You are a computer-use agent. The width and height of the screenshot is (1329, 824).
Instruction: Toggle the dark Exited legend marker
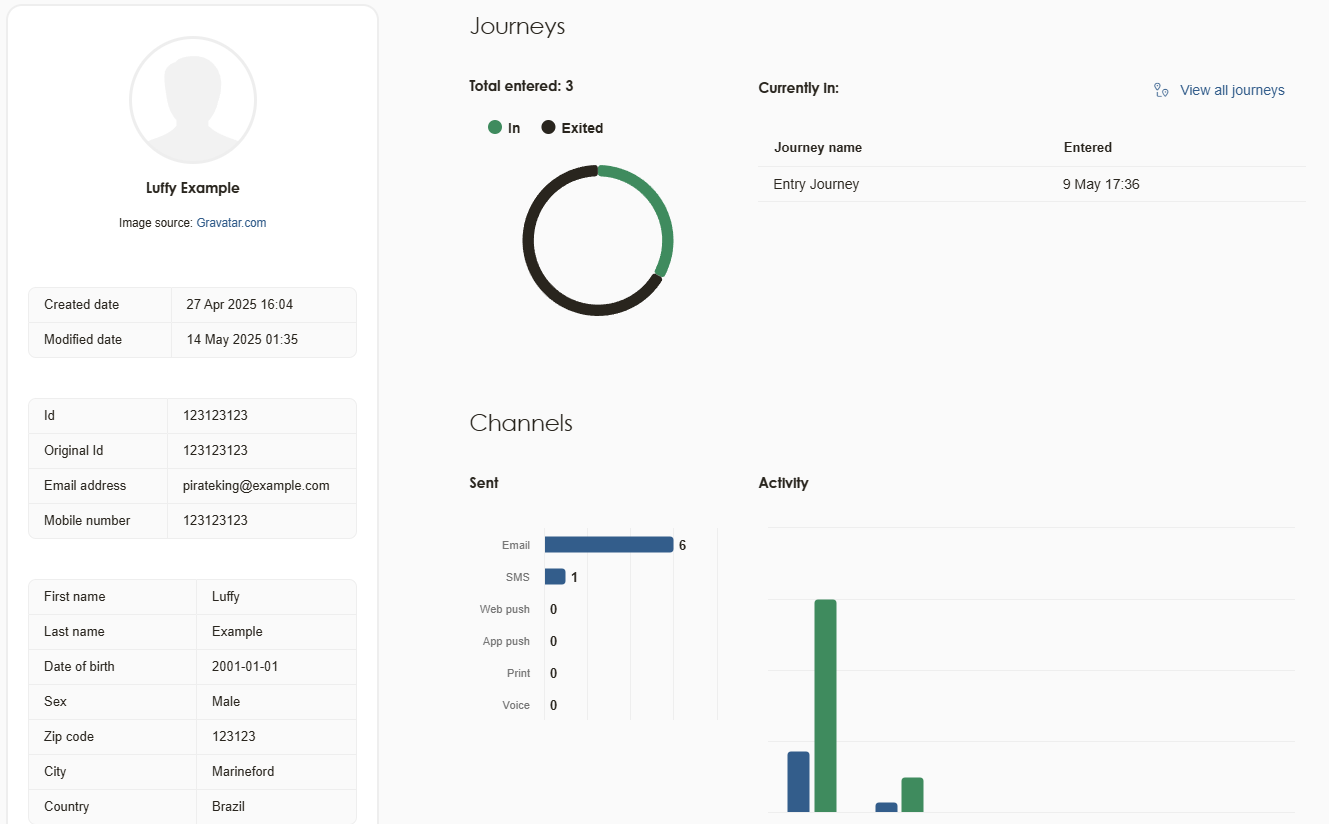pos(548,127)
